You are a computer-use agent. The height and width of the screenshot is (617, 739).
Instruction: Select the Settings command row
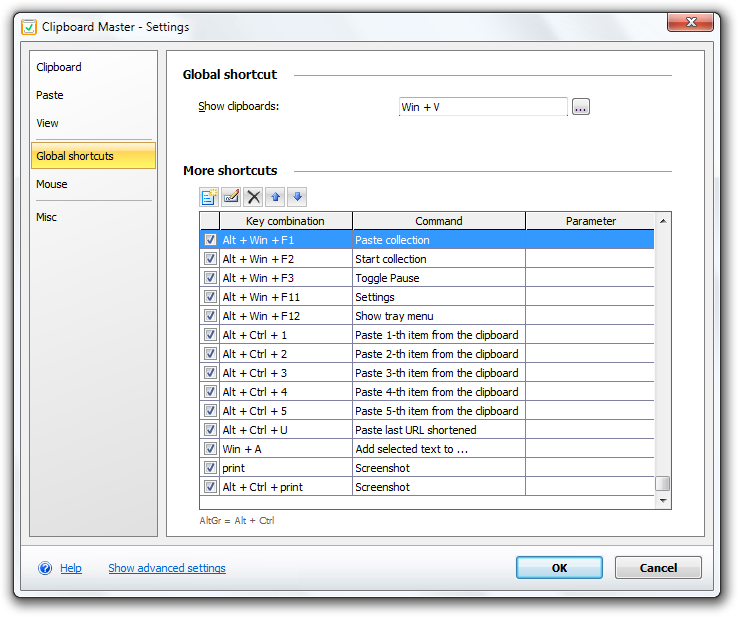tap(427, 297)
